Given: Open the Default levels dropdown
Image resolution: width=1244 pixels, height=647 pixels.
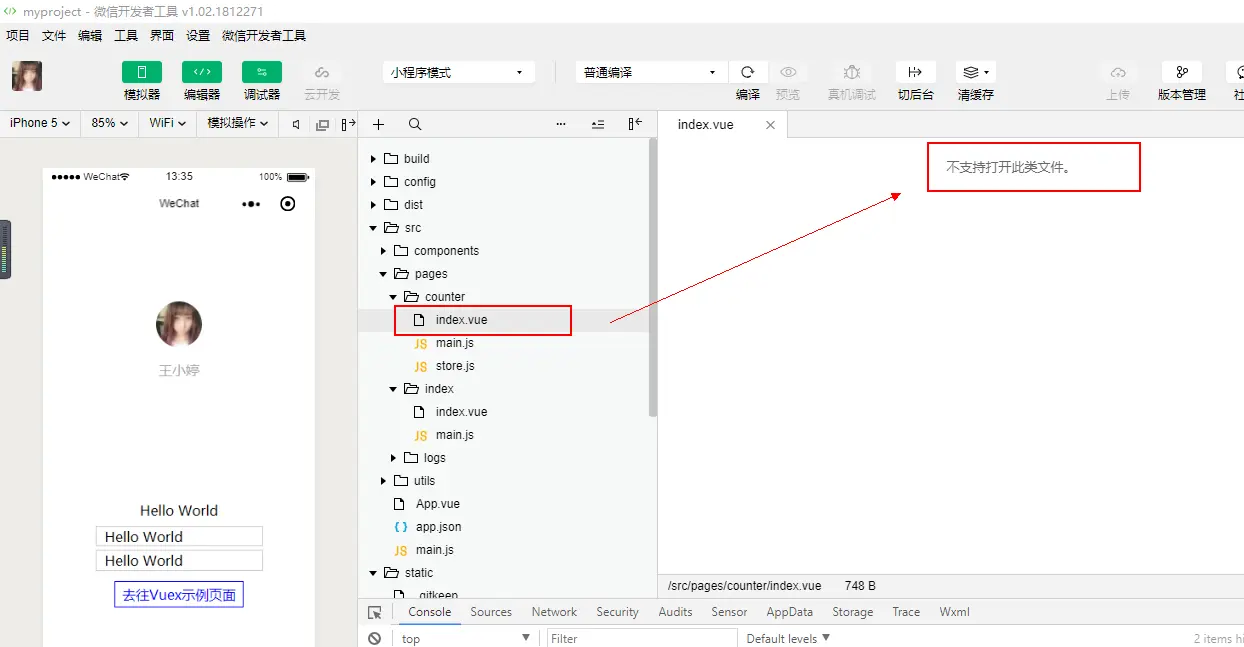Looking at the screenshot, I should 788,638.
